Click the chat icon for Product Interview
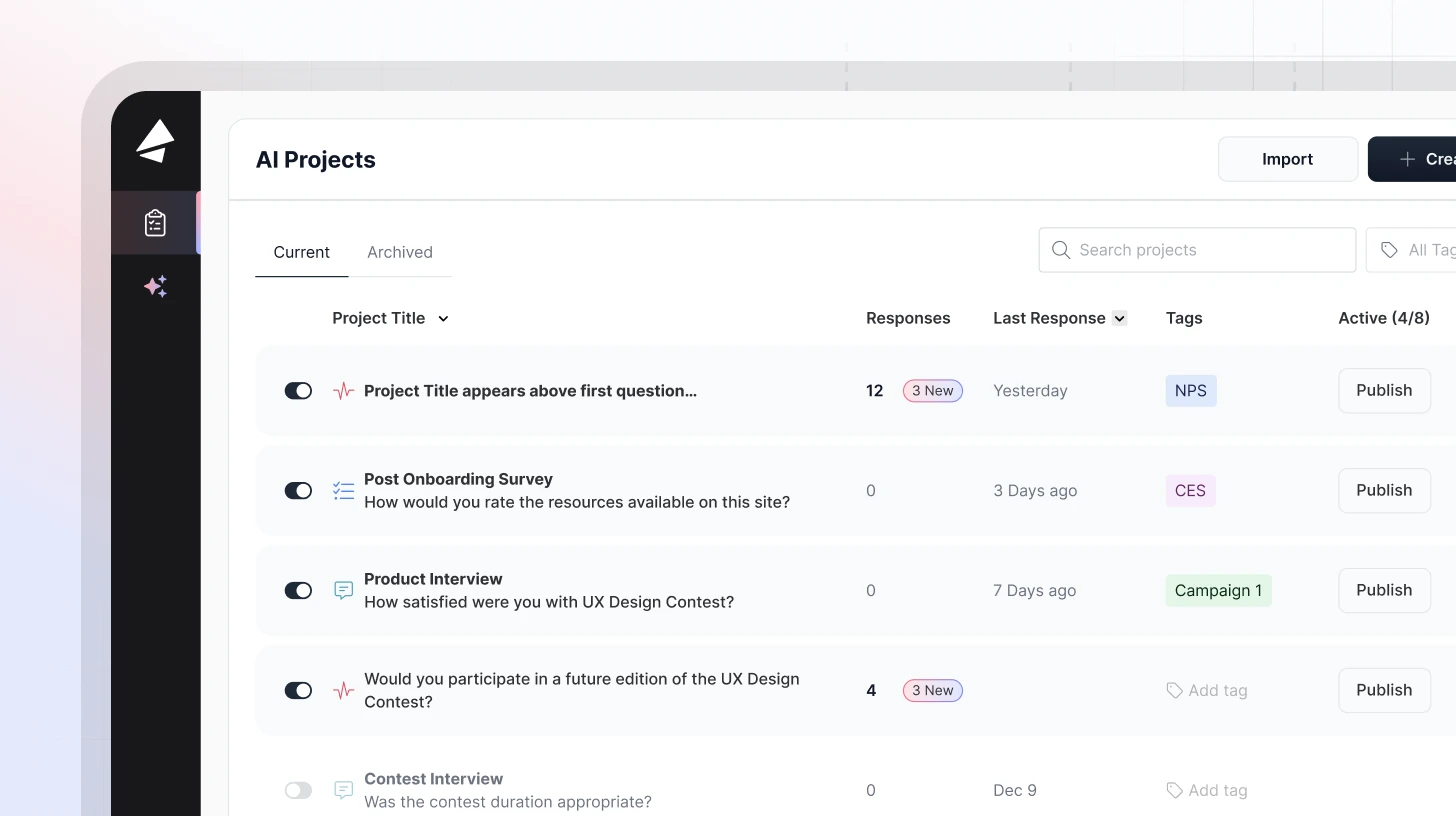1456x816 pixels. click(x=343, y=591)
